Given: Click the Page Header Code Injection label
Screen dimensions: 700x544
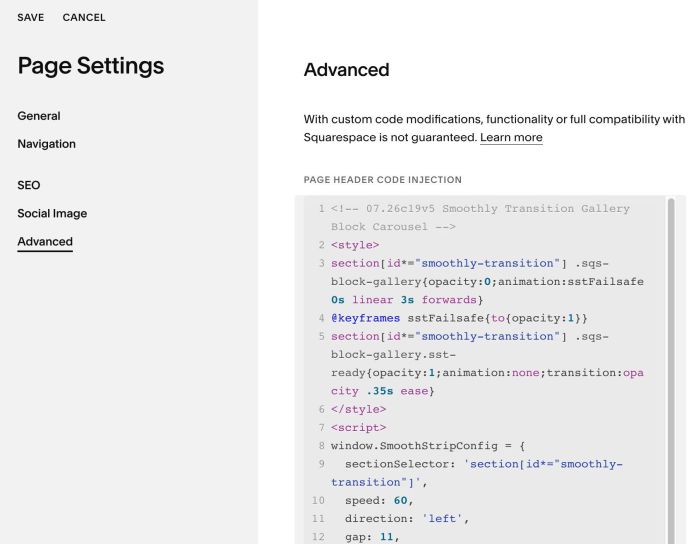Looking at the screenshot, I should [x=383, y=180].
